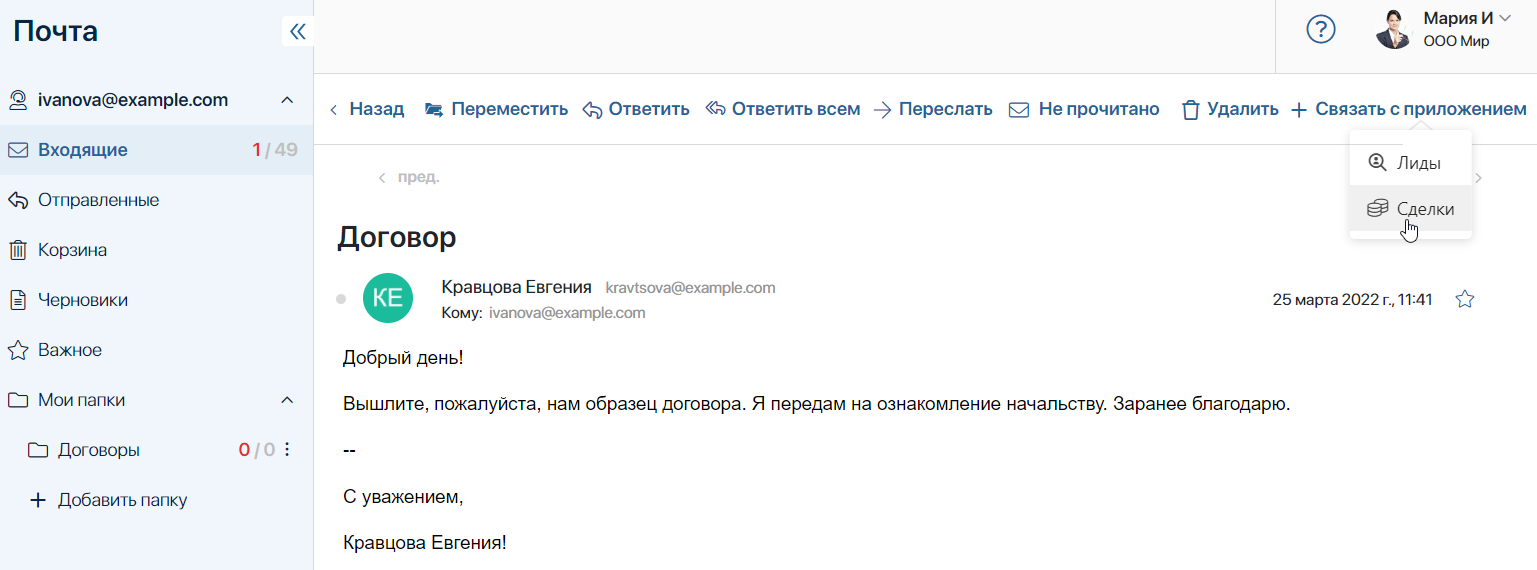Click Связать с приложением button

pyautogui.click(x=1409, y=109)
